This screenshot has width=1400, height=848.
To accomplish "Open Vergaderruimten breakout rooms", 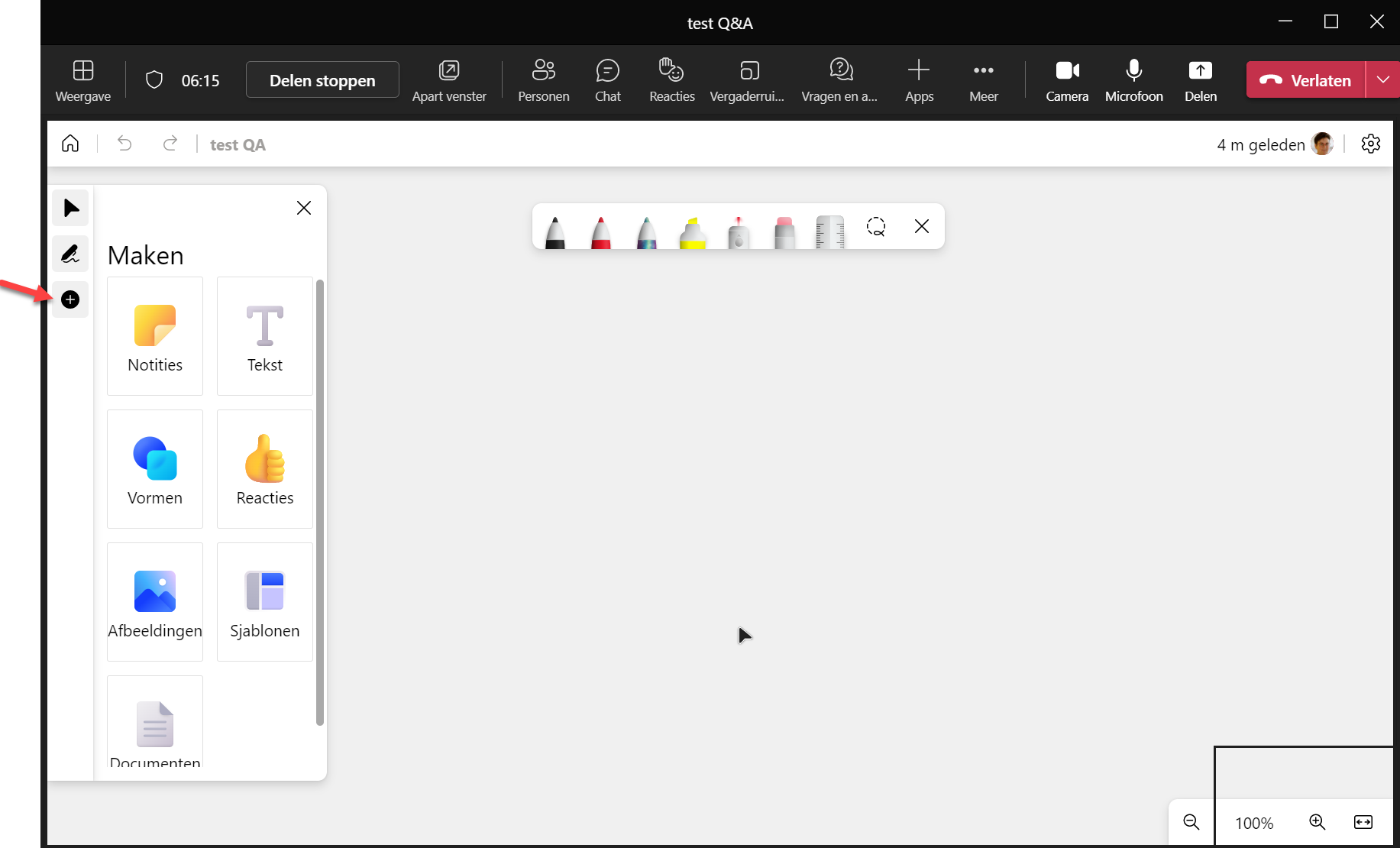I will click(747, 80).
